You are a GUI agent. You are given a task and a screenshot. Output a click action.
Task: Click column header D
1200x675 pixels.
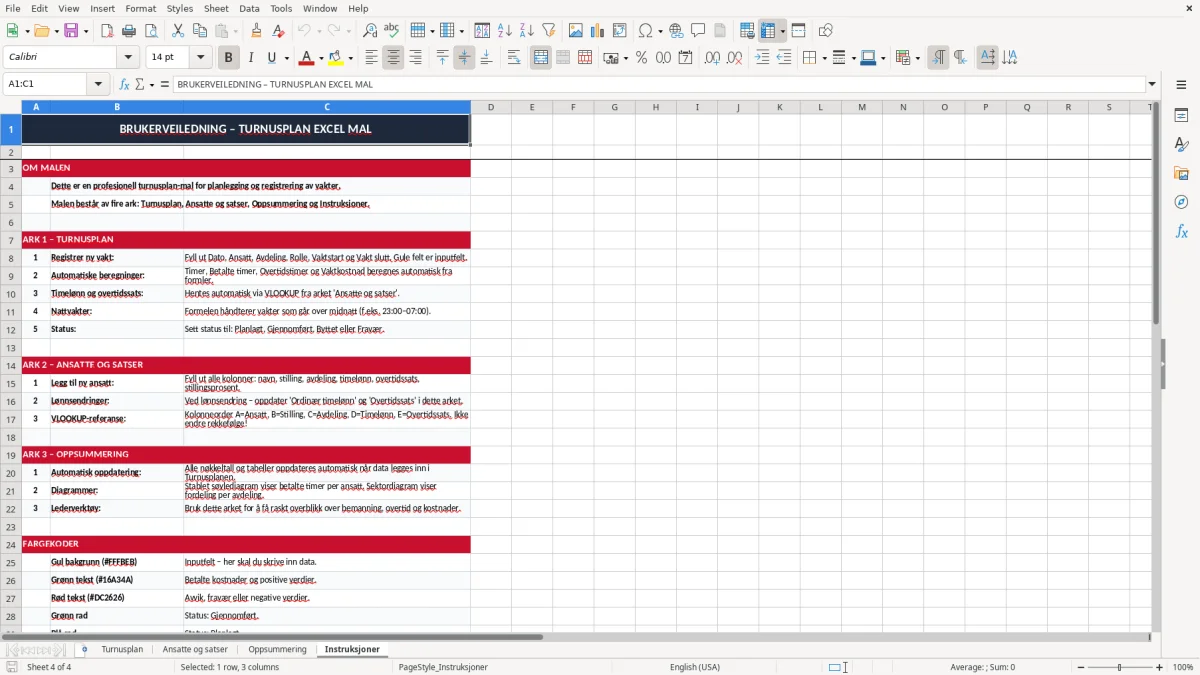[491, 107]
